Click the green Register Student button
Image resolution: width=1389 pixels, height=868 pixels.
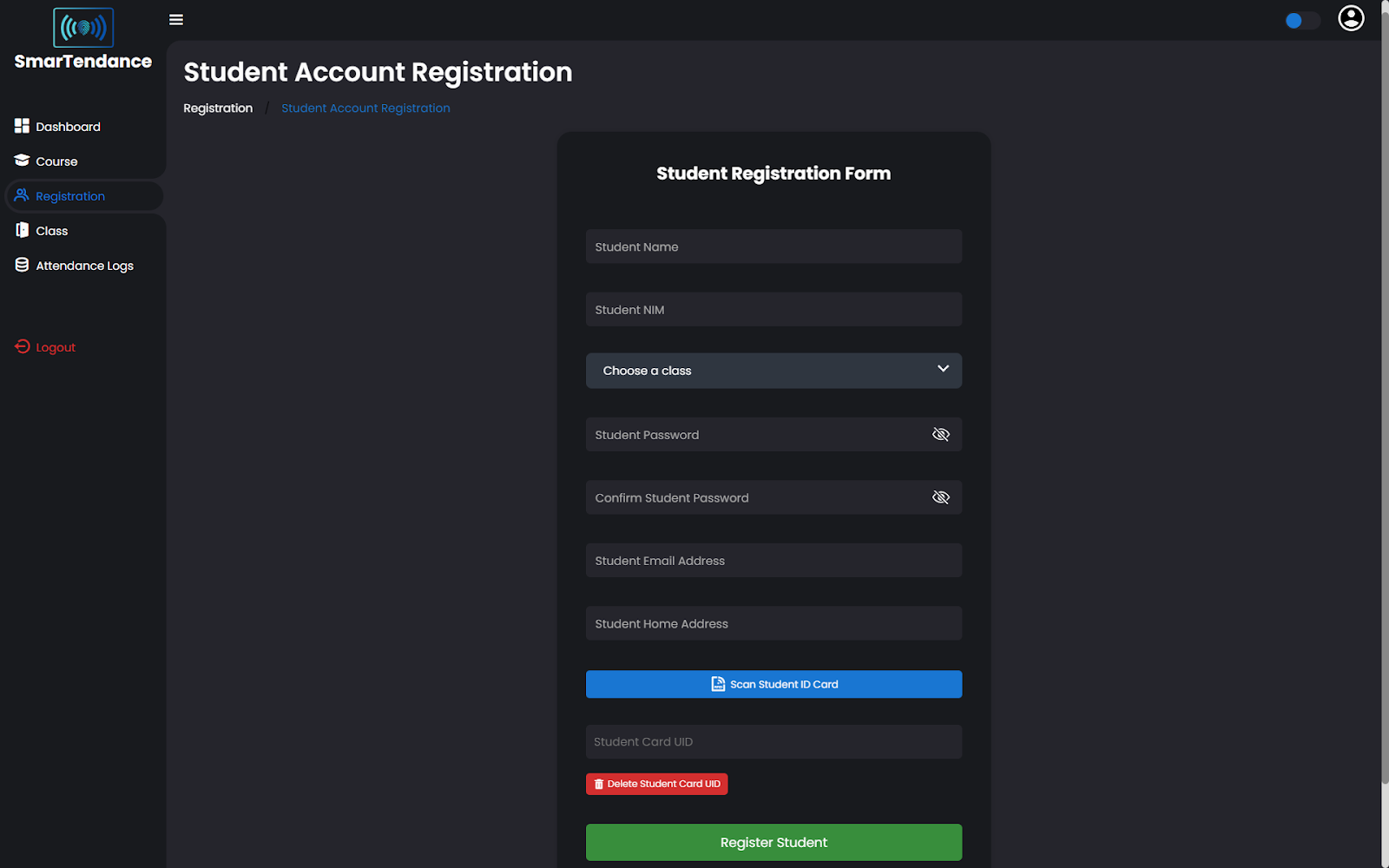(x=773, y=842)
